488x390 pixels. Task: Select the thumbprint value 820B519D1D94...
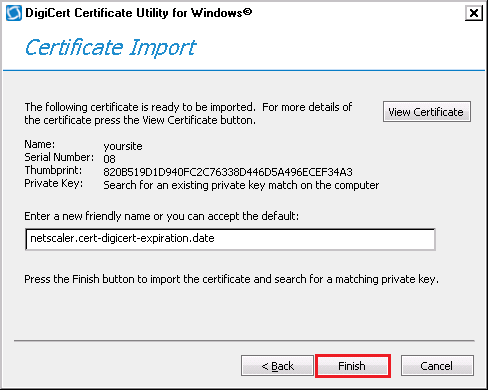(x=228, y=172)
